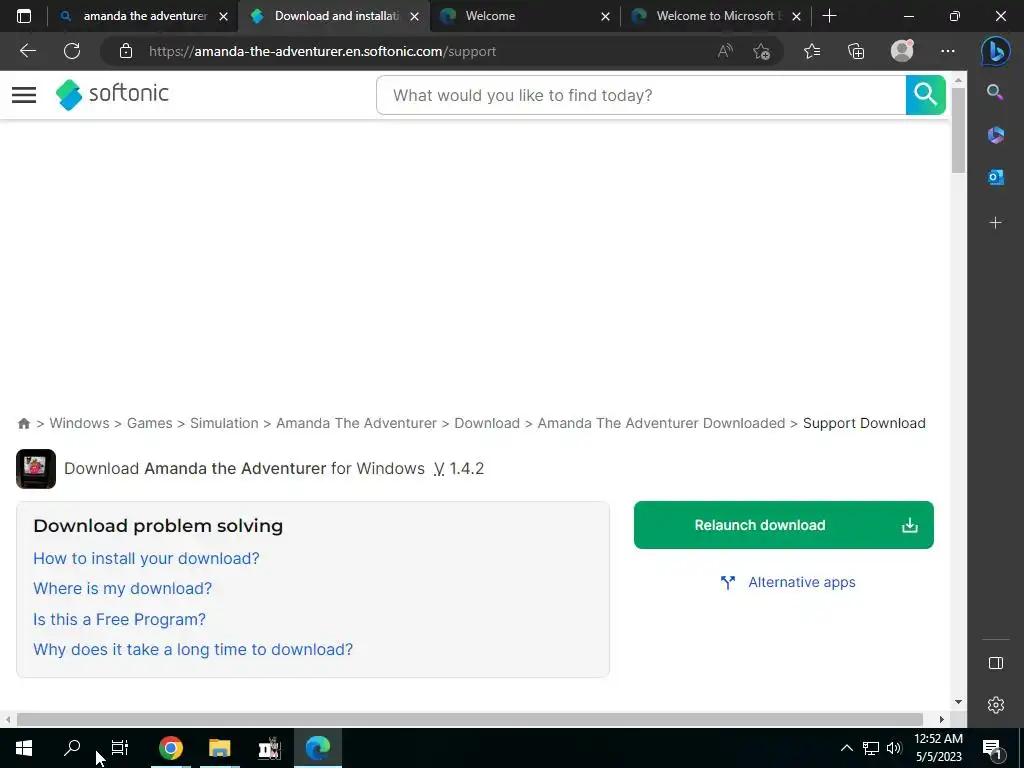
Task: Click the browser back arrow
Action: click(27, 51)
